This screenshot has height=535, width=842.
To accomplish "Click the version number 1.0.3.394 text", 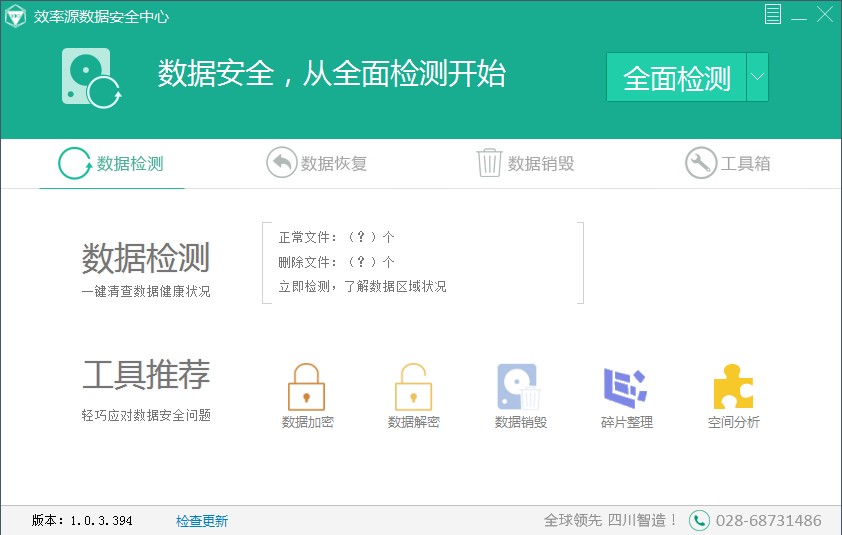I will [x=100, y=521].
